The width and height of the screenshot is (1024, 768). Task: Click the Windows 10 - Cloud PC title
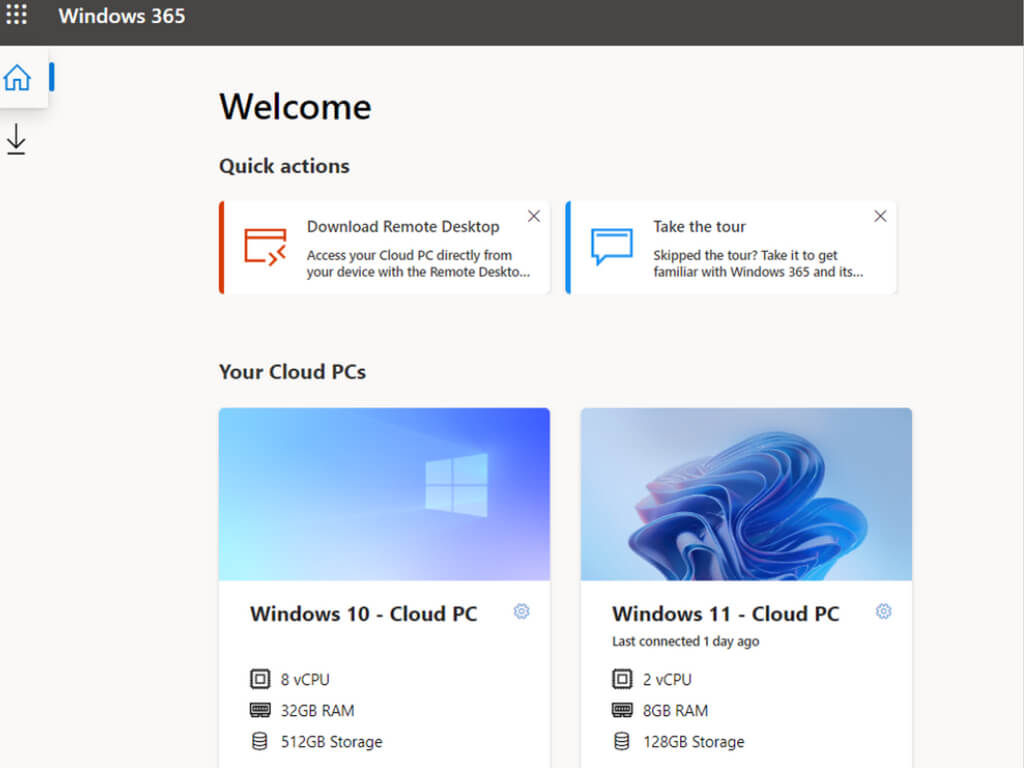click(x=364, y=614)
